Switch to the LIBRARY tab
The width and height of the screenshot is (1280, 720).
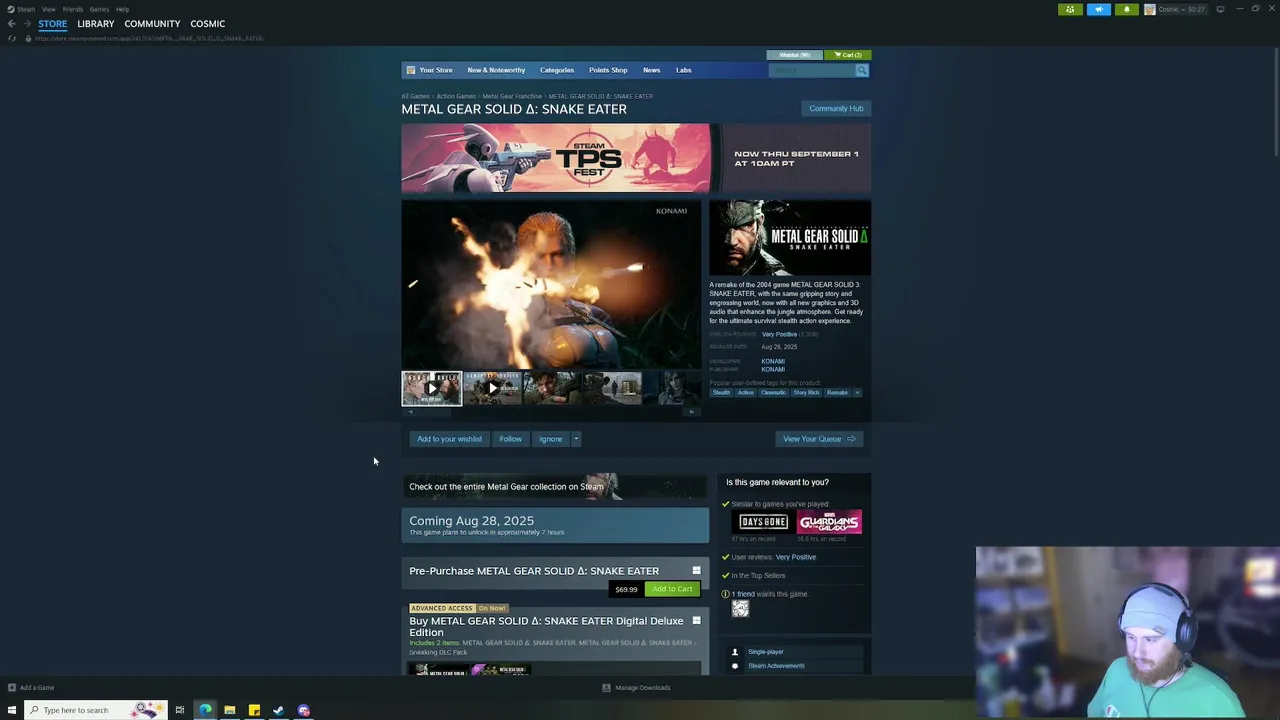[x=96, y=24]
